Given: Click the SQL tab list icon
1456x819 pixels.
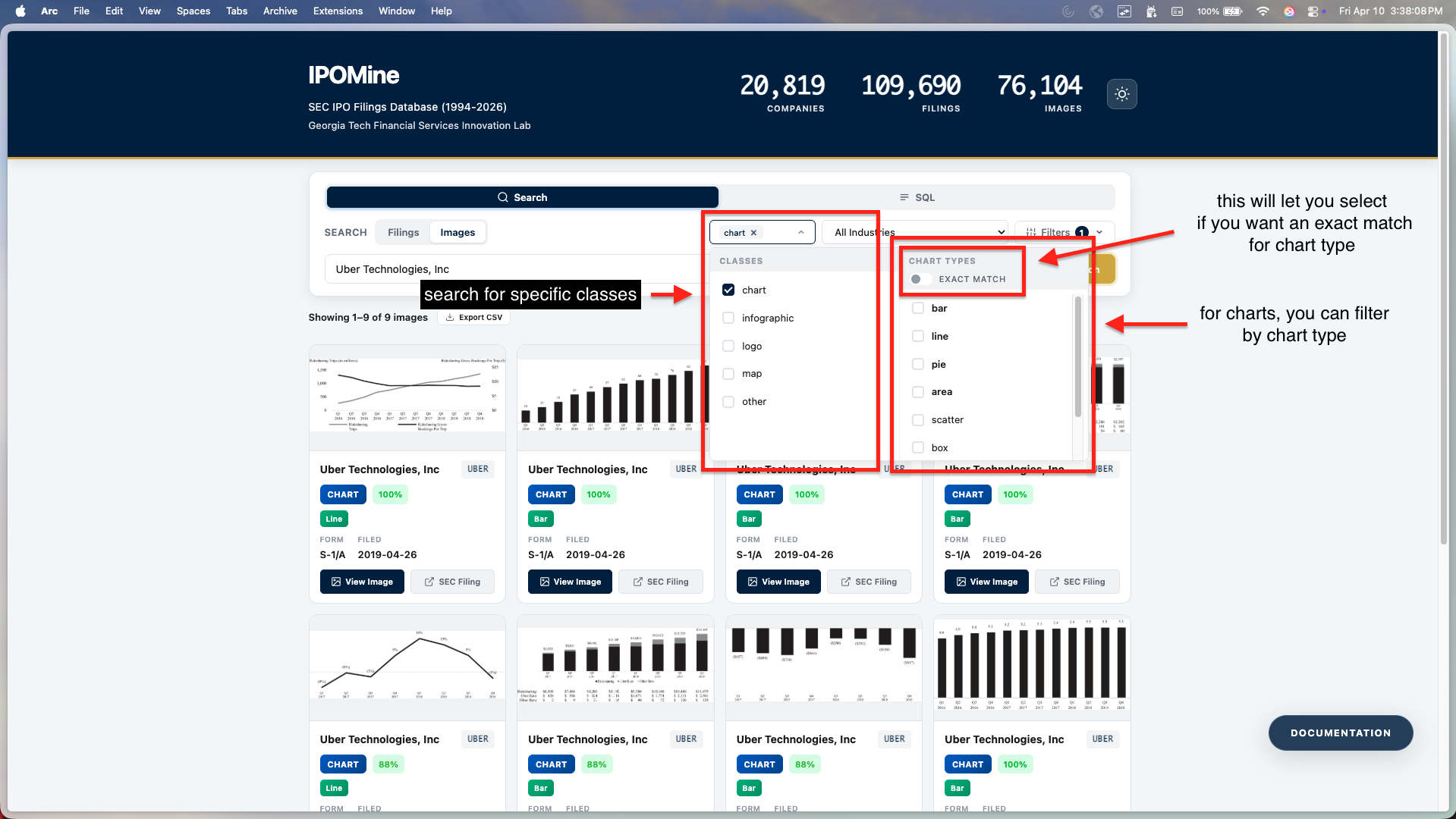Looking at the screenshot, I should 904,197.
